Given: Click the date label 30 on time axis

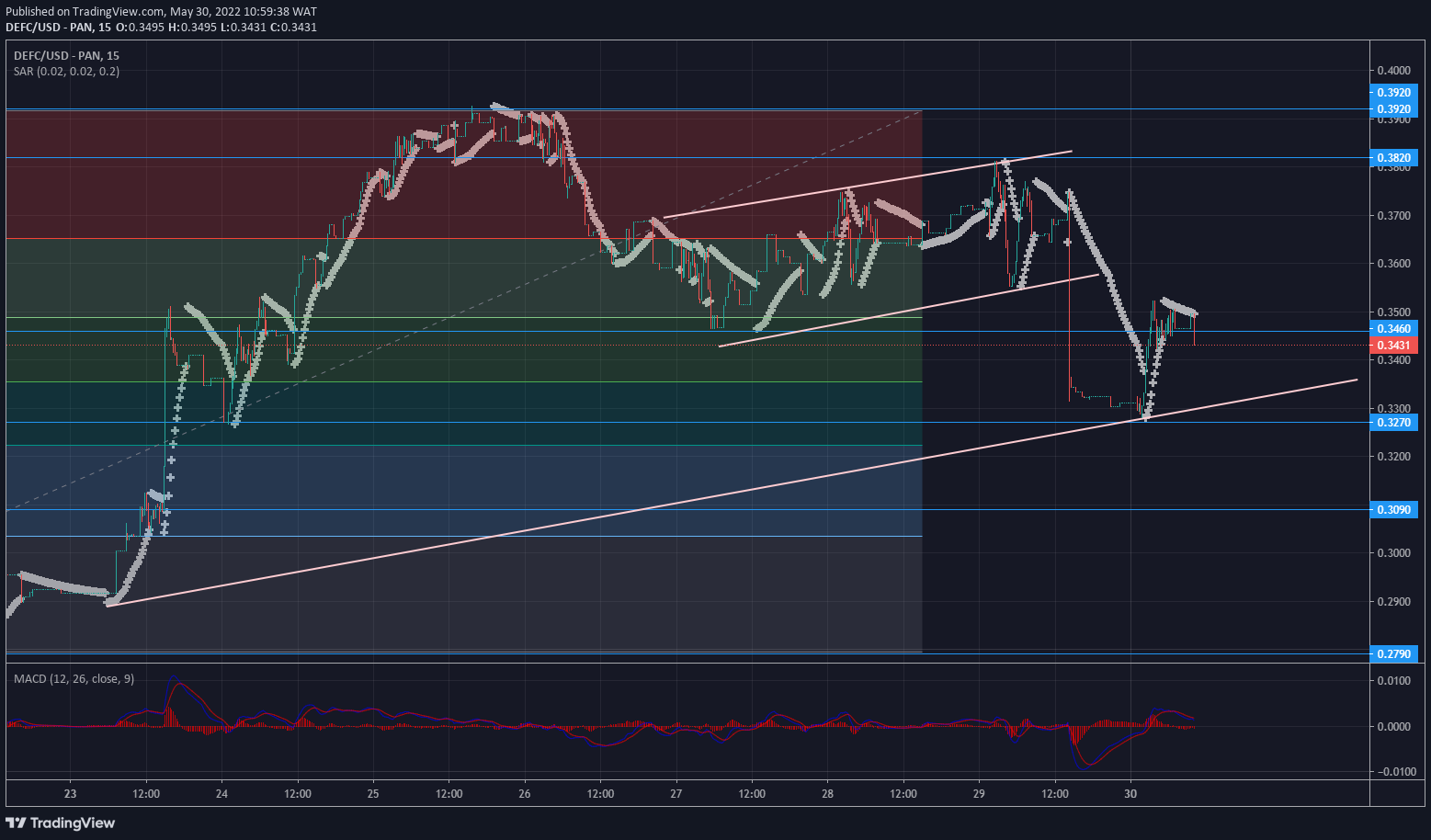Looking at the screenshot, I should [x=1130, y=794].
